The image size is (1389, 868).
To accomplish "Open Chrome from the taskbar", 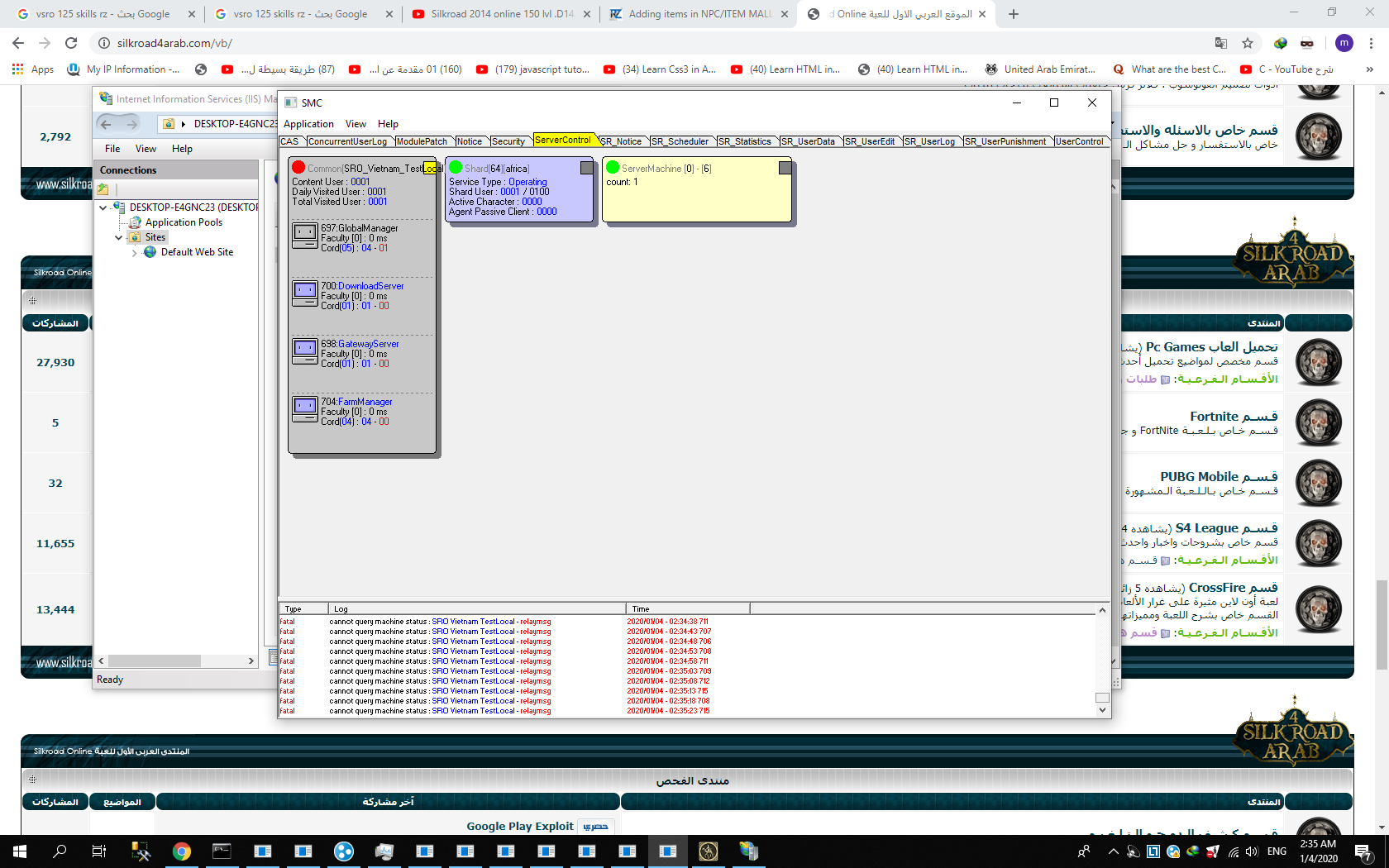I will coord(182,851).
